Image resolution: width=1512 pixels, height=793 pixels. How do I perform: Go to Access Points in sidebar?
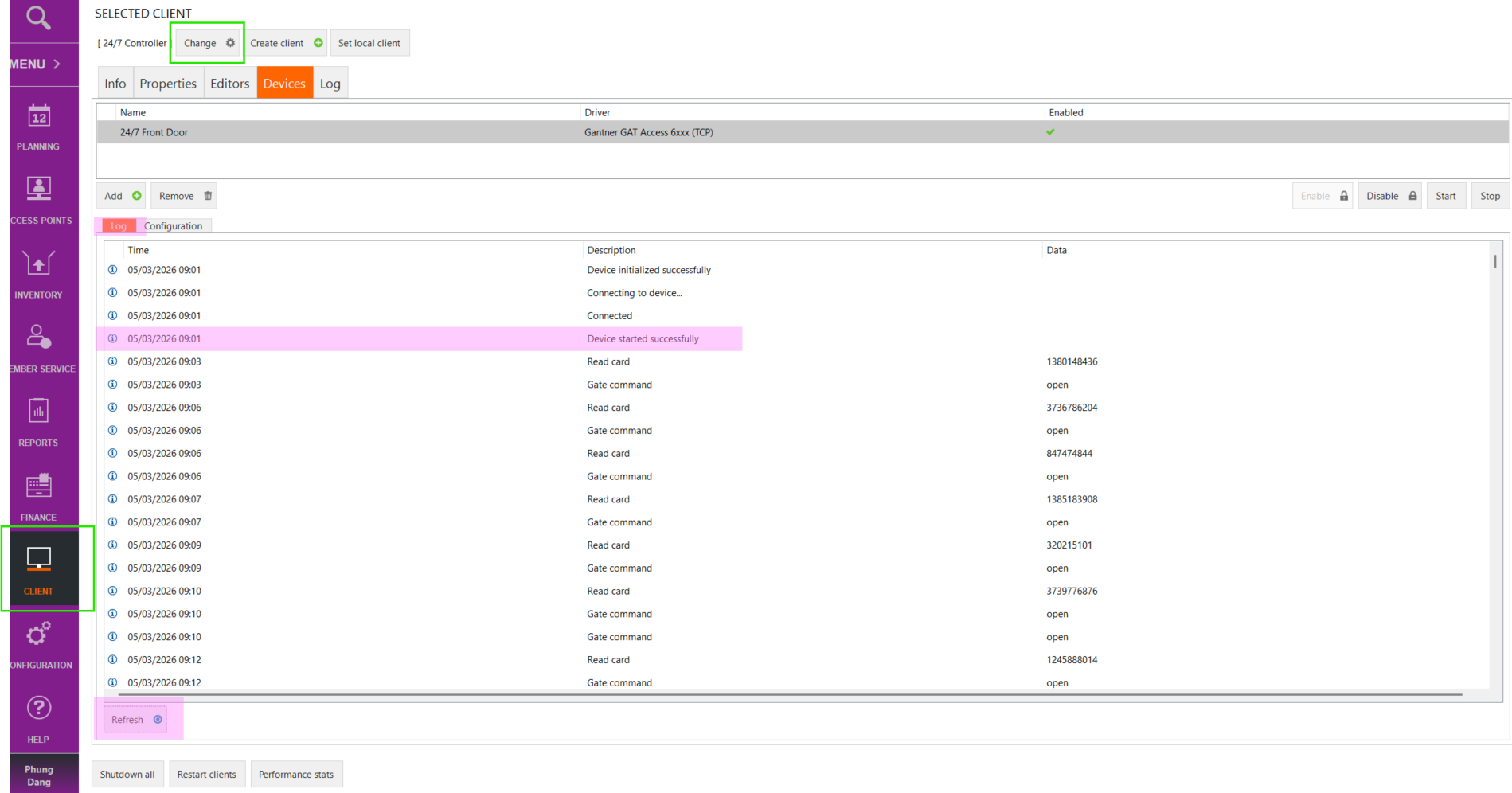39,201
